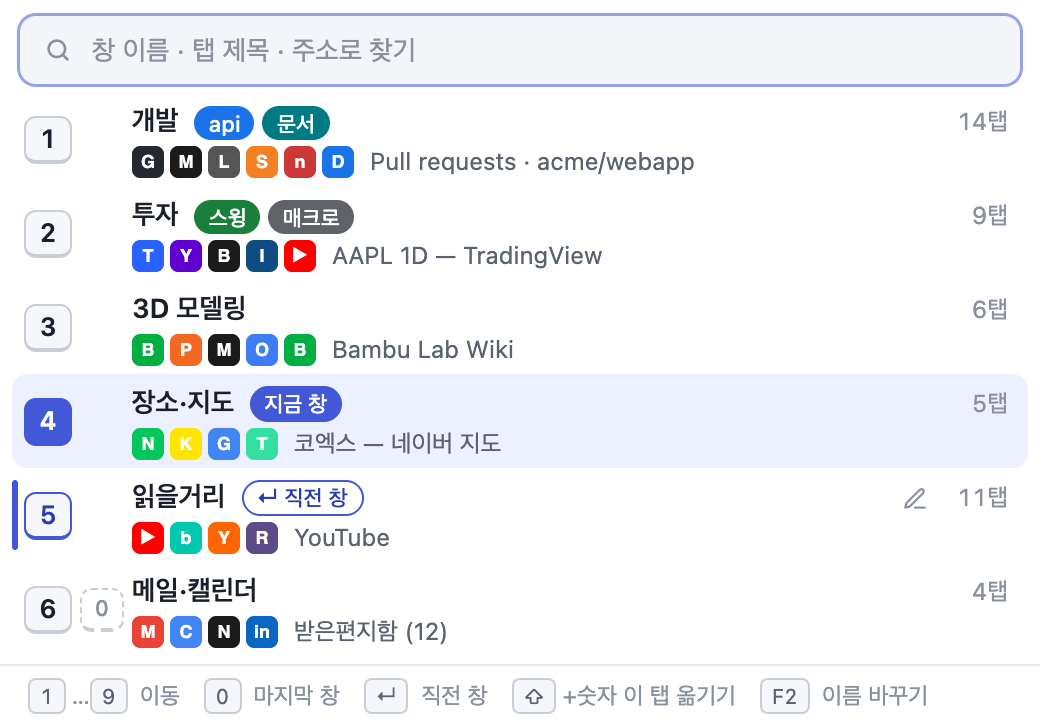Select the blue T favicon in 투자 row
Image resolution: width=1040 pixels, height=728 pixels.
coord(148,256)
